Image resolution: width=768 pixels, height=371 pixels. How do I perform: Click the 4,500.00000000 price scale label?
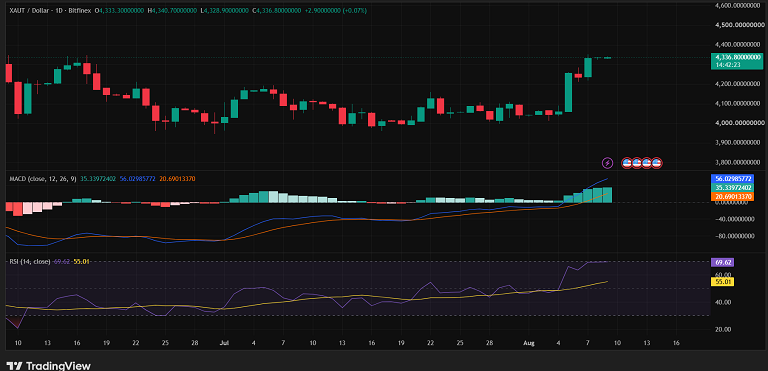[x=740, y=25]
